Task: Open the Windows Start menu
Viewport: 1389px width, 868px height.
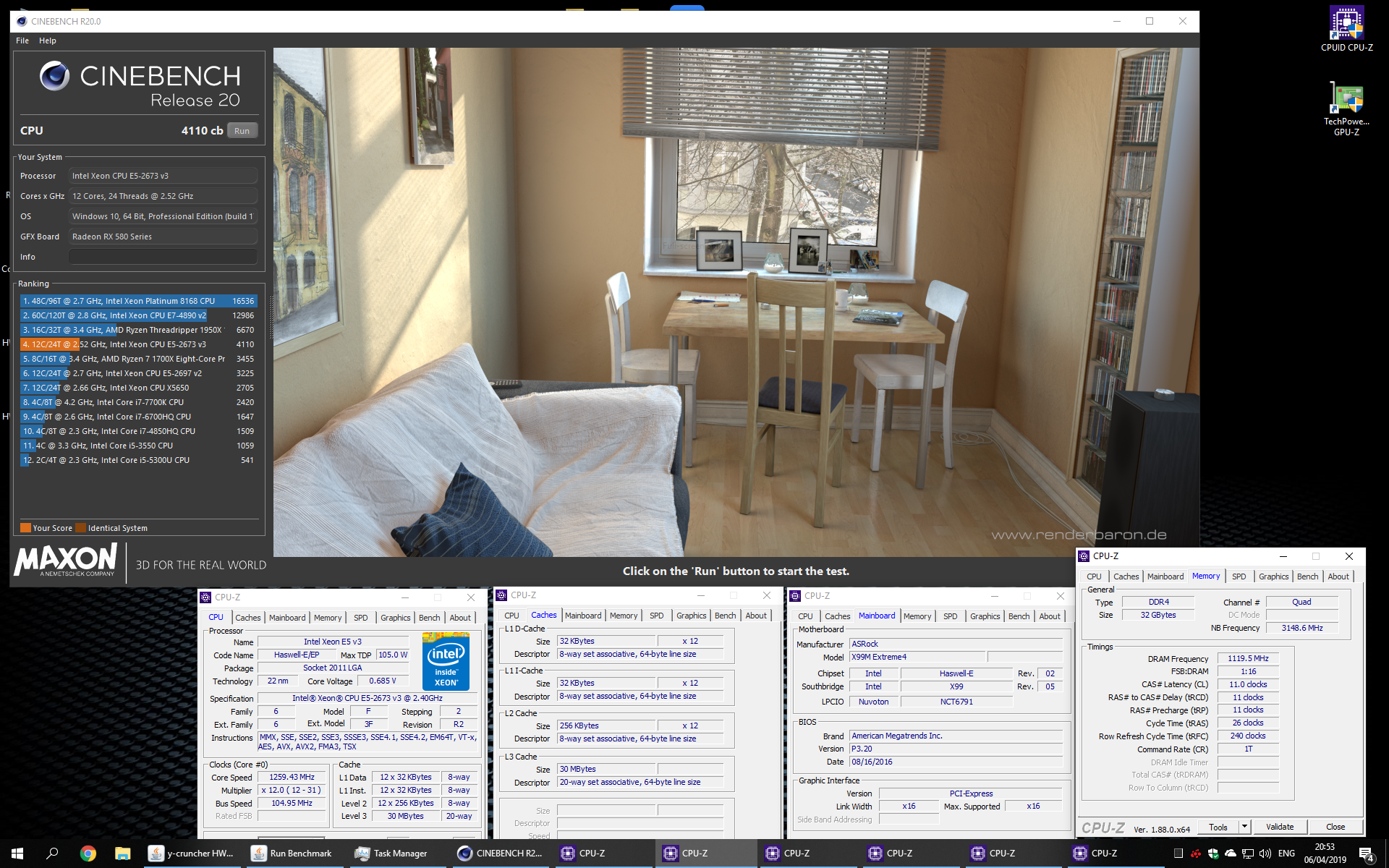Action: [x=17, y=854]
